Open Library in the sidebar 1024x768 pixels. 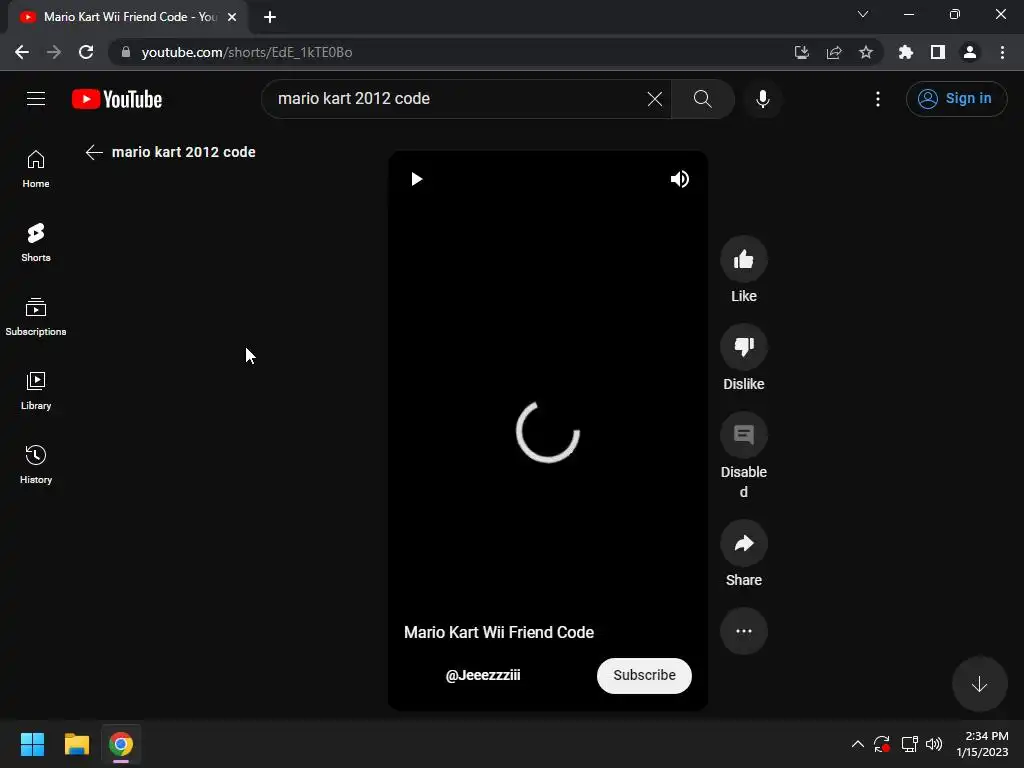[36, 391]
